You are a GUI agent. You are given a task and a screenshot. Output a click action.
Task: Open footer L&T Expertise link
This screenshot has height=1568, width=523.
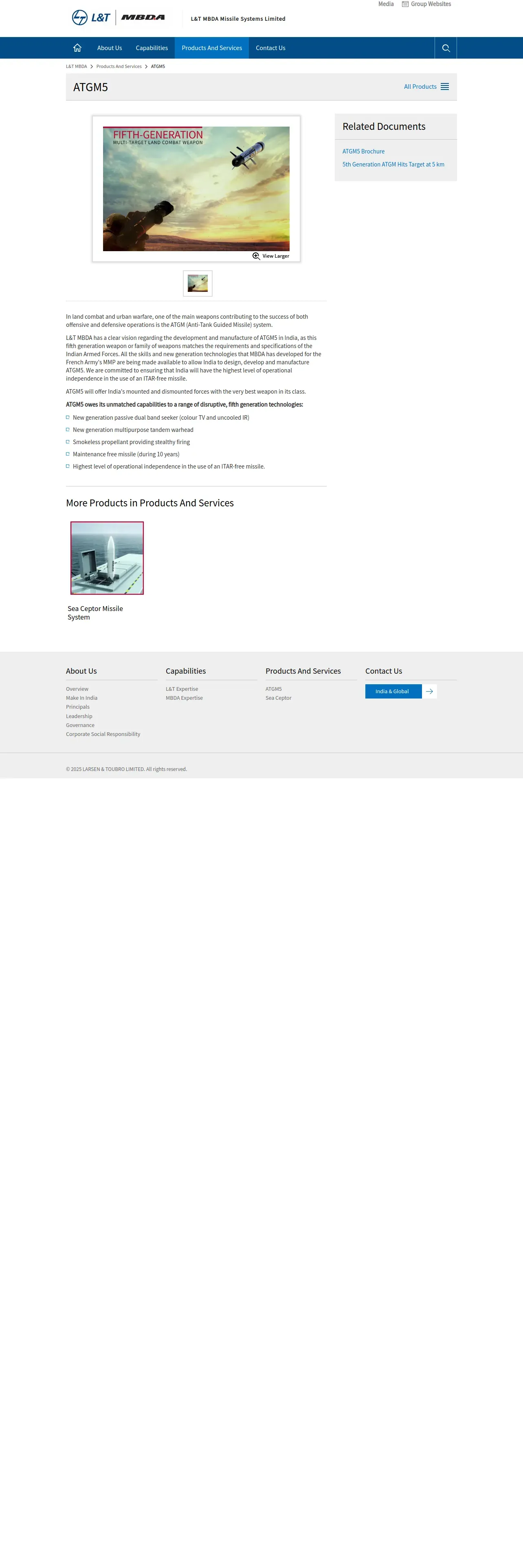click(x=182, y=689)
